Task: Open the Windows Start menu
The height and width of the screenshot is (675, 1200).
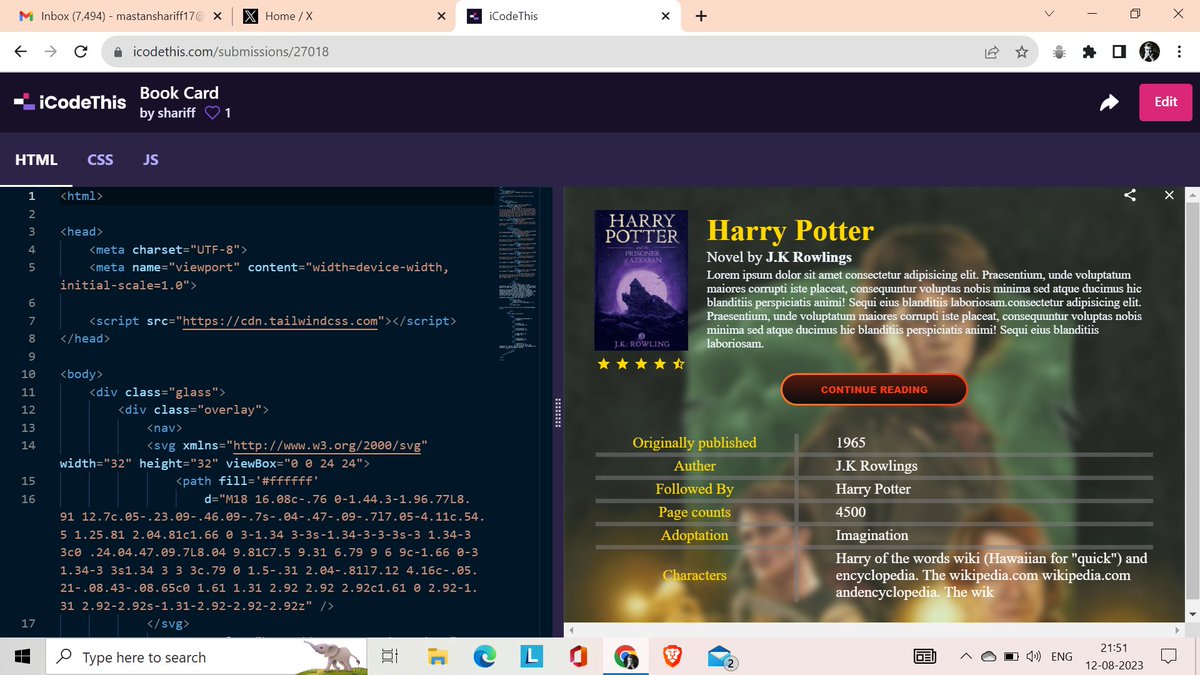Action: [x=21, y=657]
